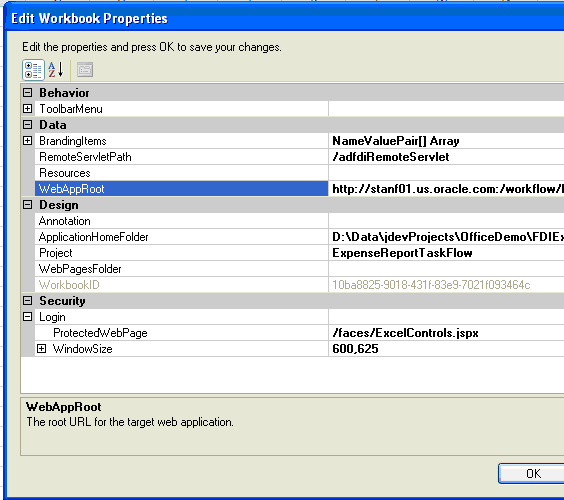Edit the ProtectedWebPage value field

pos(446,333)
